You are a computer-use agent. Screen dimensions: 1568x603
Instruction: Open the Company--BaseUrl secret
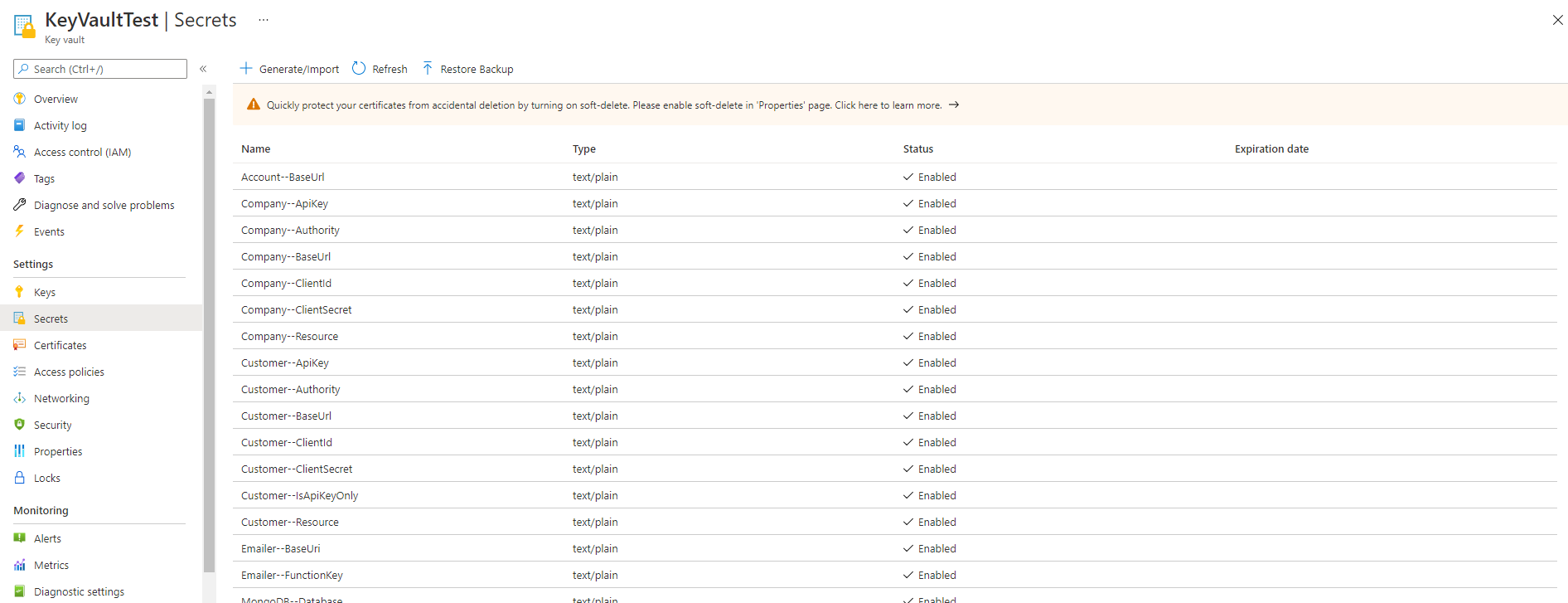click(x=286, y=256)
